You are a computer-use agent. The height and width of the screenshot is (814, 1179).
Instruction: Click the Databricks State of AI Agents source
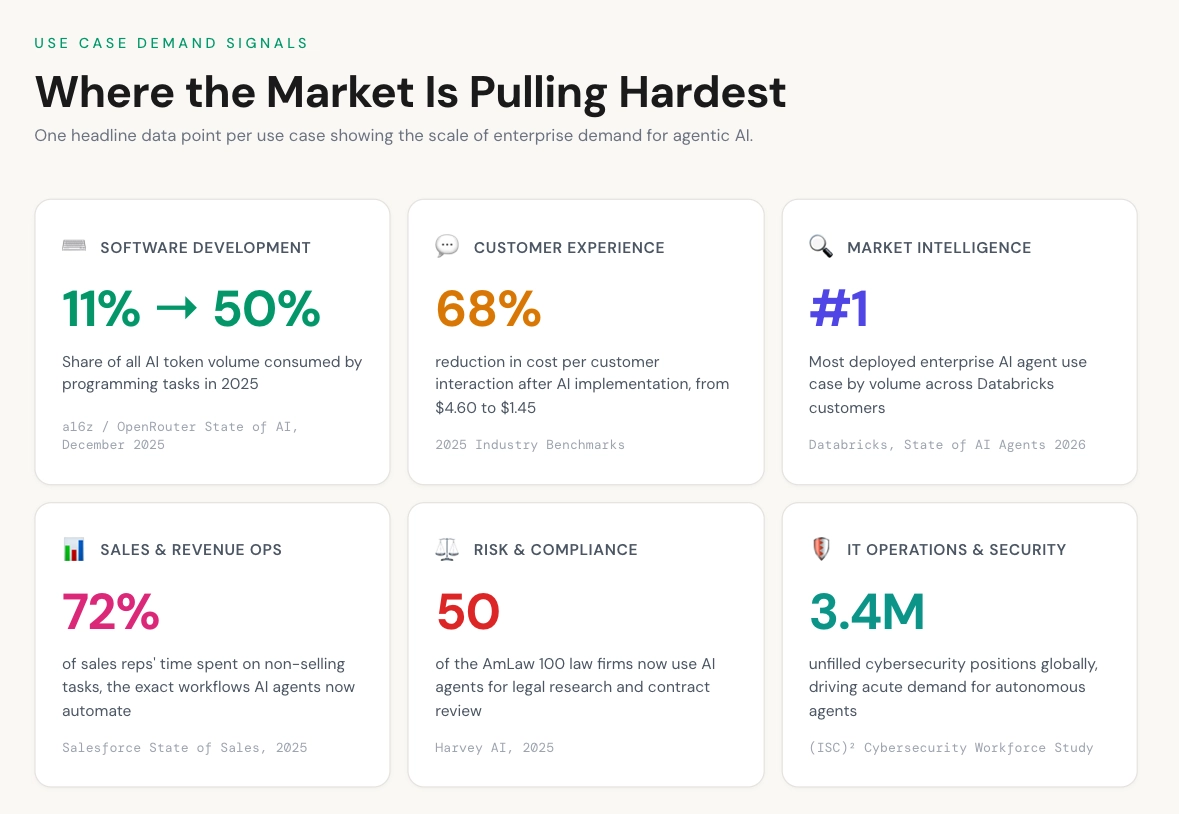(946, 444)
